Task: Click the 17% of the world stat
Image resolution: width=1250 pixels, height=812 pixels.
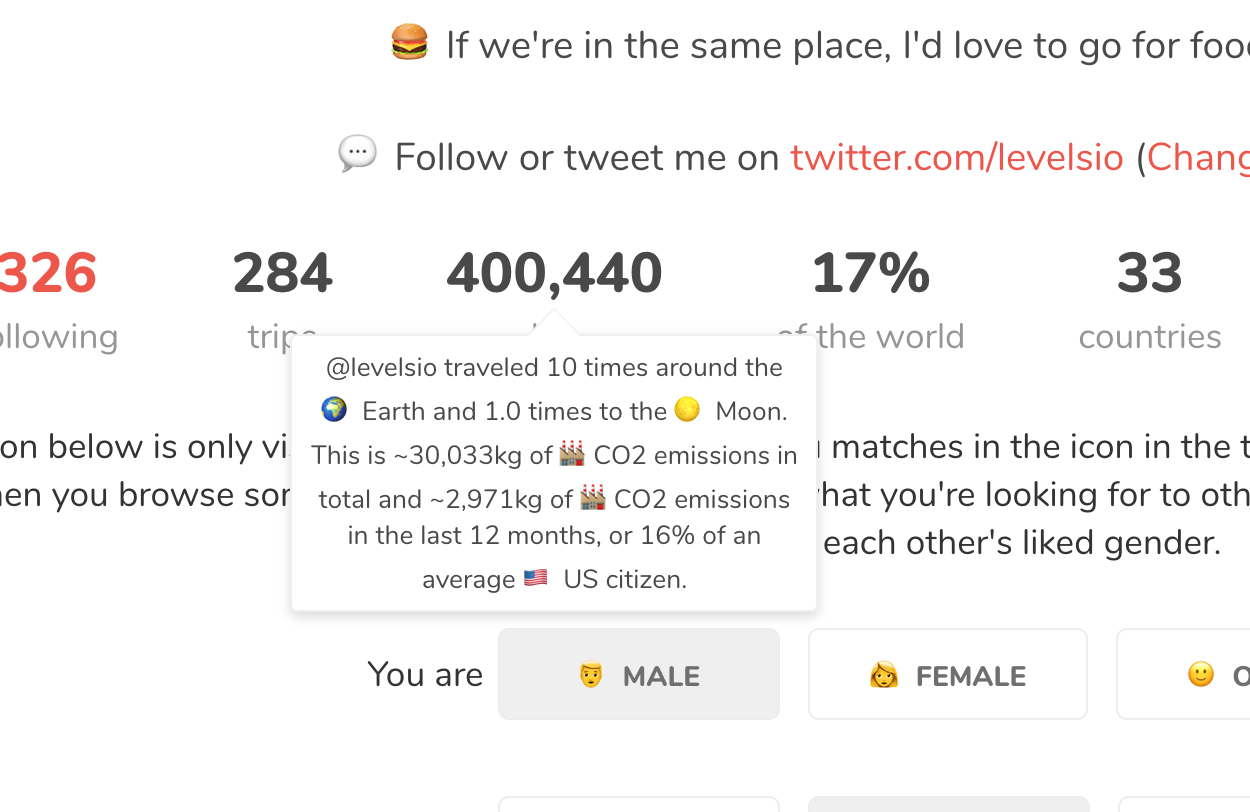Action: [870, 274]
